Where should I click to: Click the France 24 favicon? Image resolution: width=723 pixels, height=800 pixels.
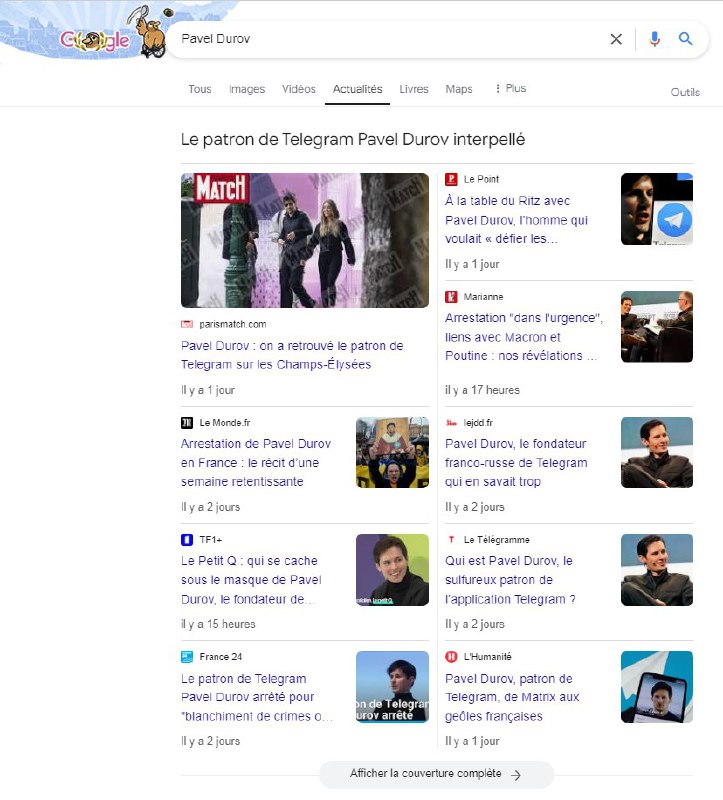(187, 657)
